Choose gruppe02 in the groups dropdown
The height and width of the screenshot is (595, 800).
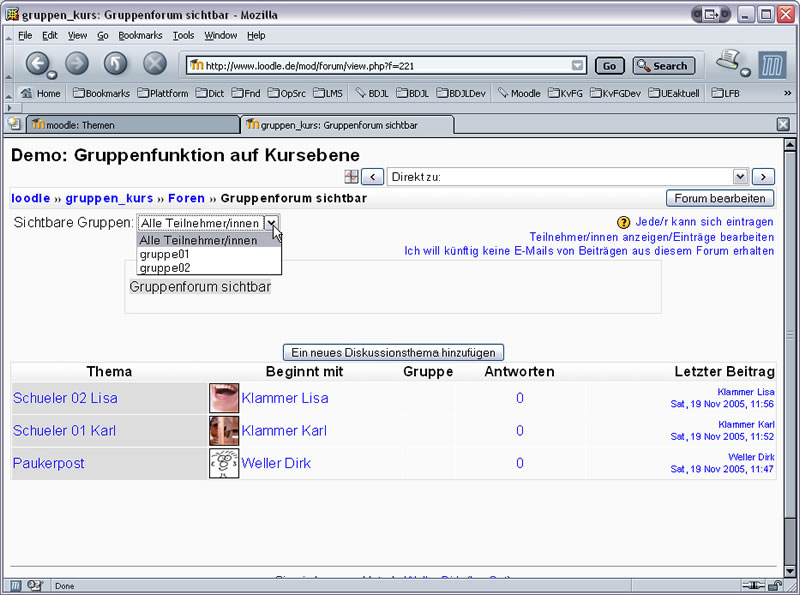tap(165, 268)
